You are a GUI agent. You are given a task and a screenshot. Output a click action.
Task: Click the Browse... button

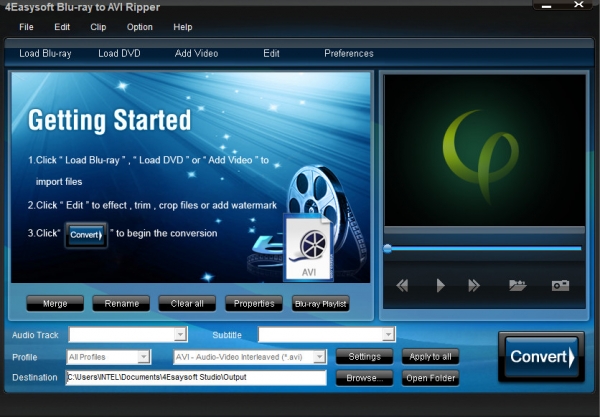(x=364, y=378)
